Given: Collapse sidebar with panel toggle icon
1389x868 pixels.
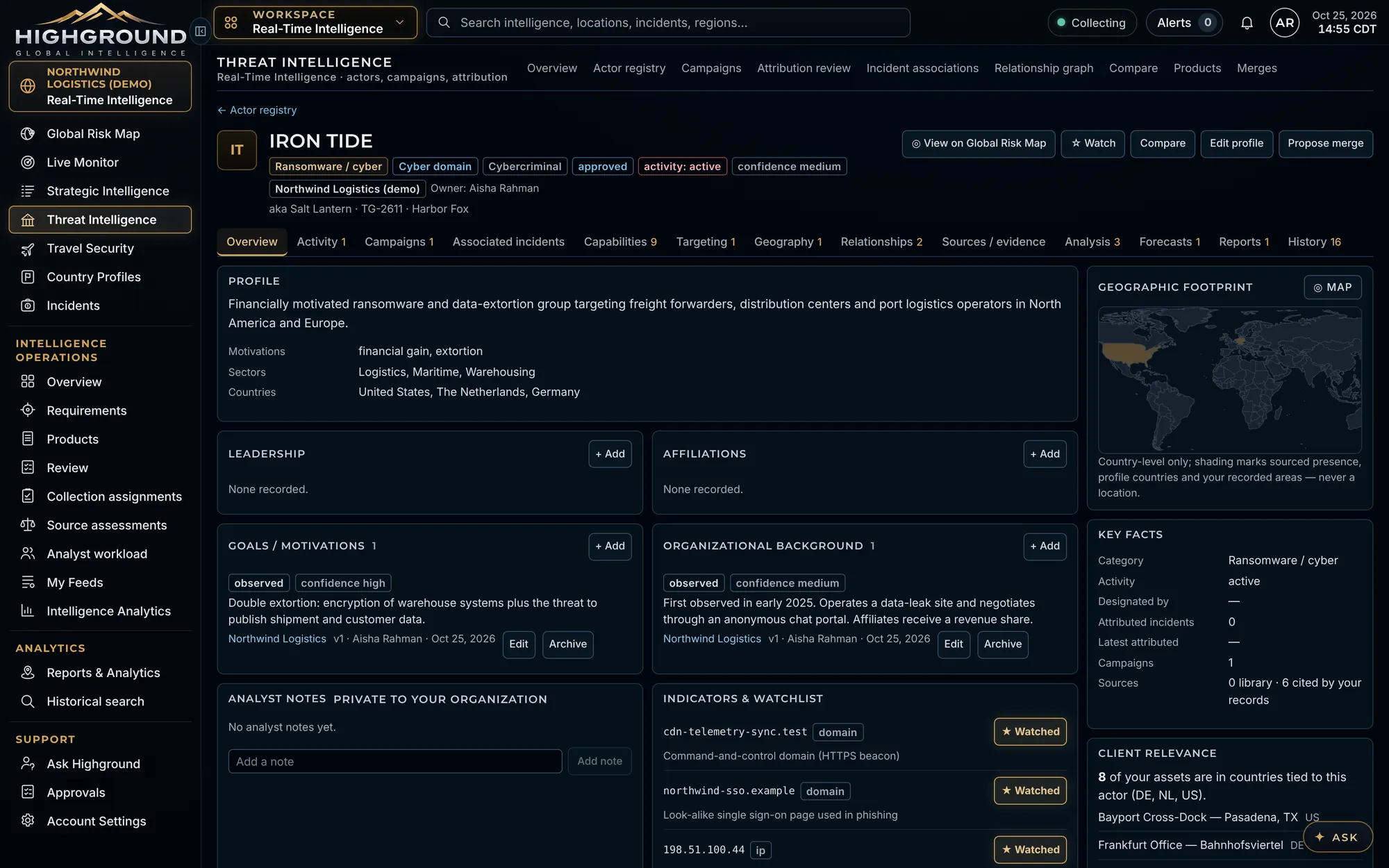Looking at the screenshot, I should coord(201,31).
